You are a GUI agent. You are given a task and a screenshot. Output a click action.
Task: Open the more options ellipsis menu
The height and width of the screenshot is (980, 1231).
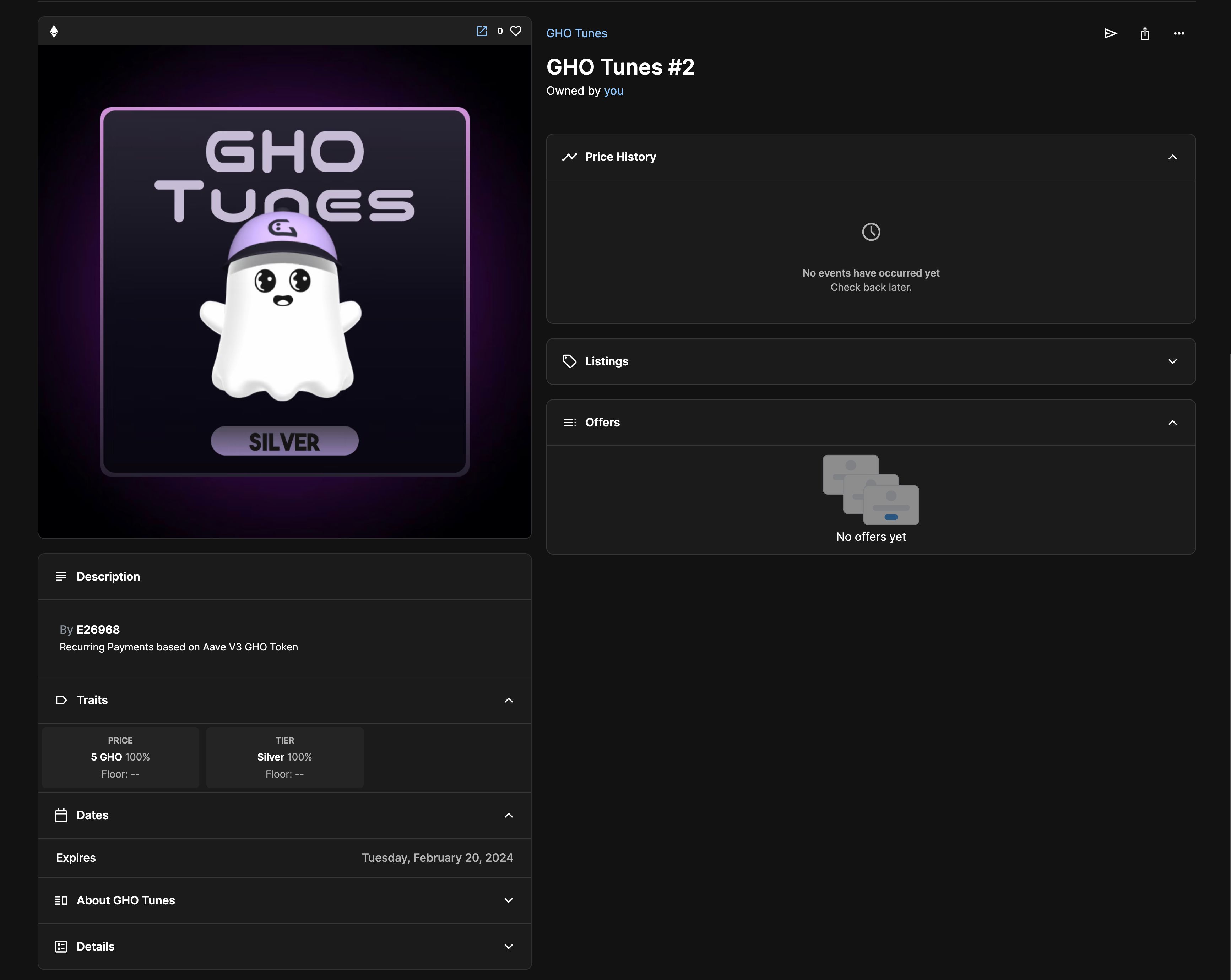tap(1179, 34)
